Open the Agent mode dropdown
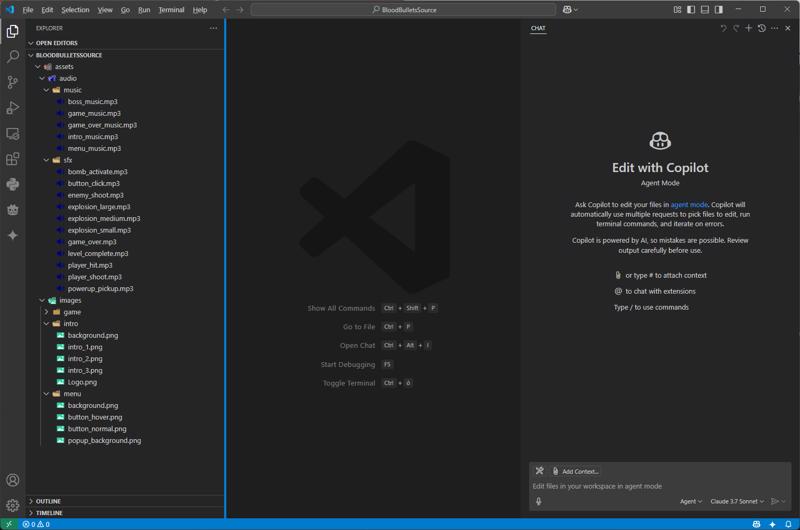The height and width of the screenshot is (530, 800). [691, 501]
